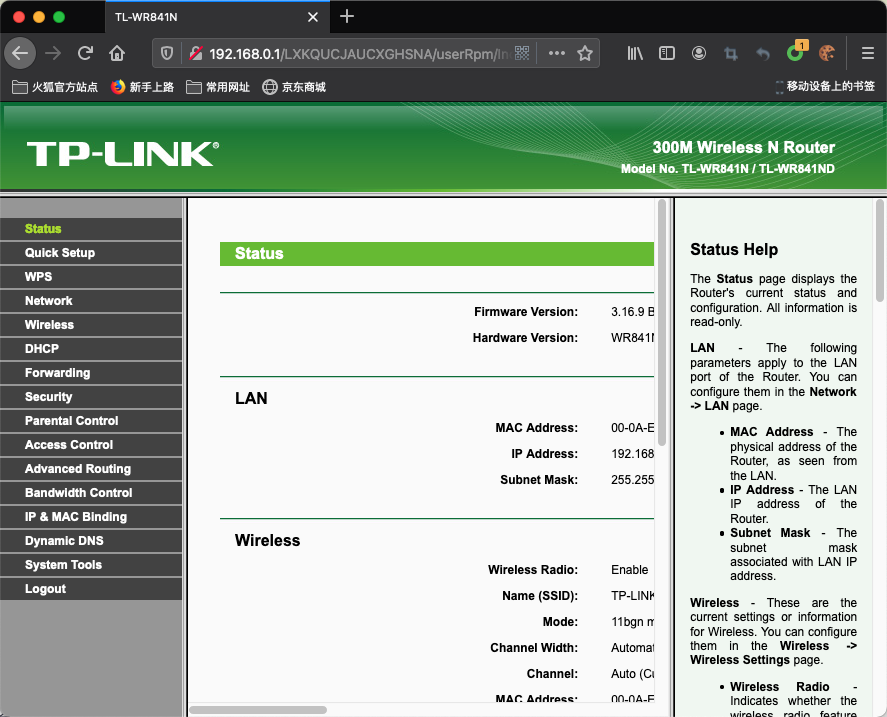887x717 pixels.
Task: Bookmark this page with the star icon
Action: [x=586, y=53]
